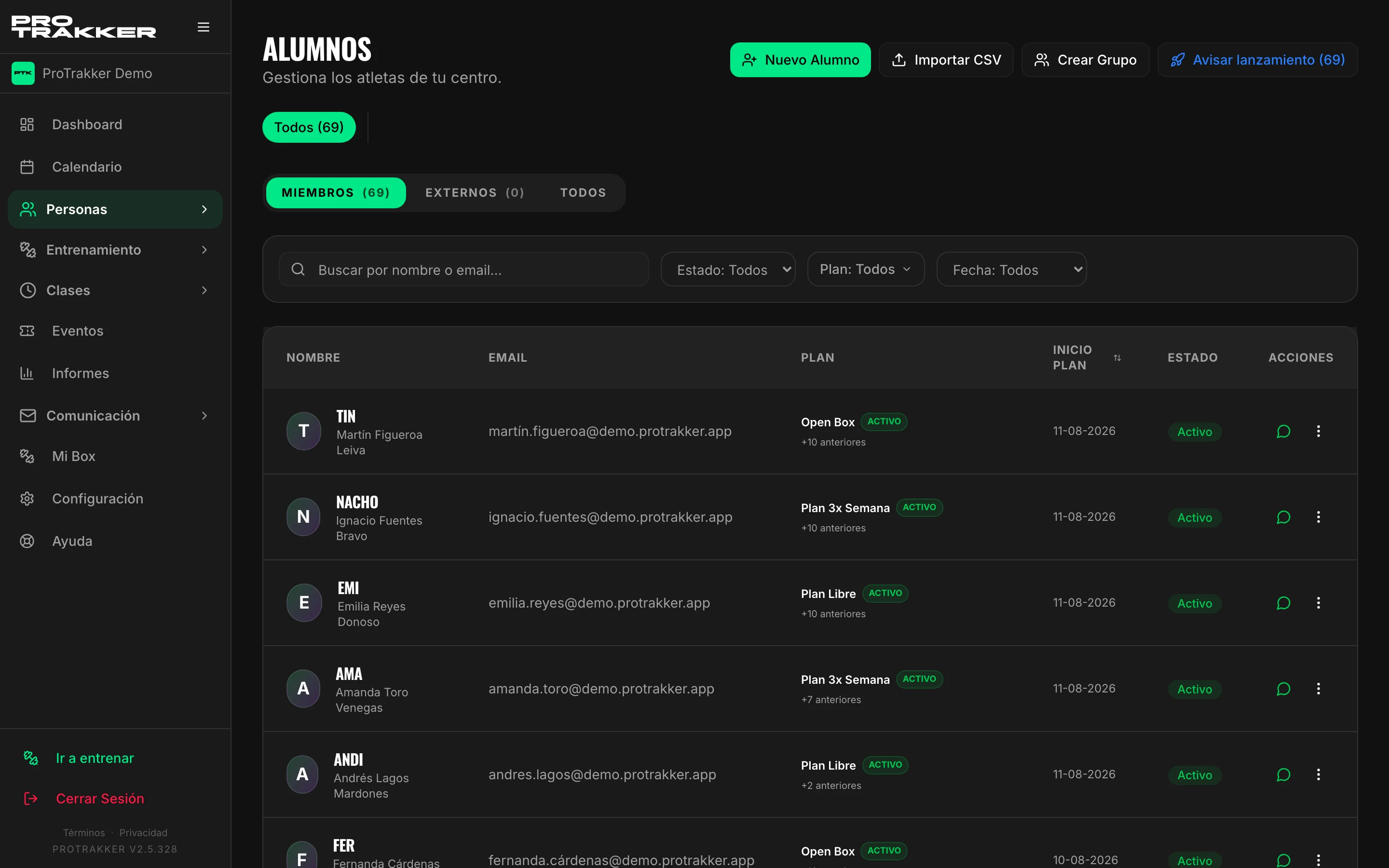This screenshot has height=868, width=1389.
Task: Open three-dot actions for Ignacio Fuentes
Action: 1319,517
